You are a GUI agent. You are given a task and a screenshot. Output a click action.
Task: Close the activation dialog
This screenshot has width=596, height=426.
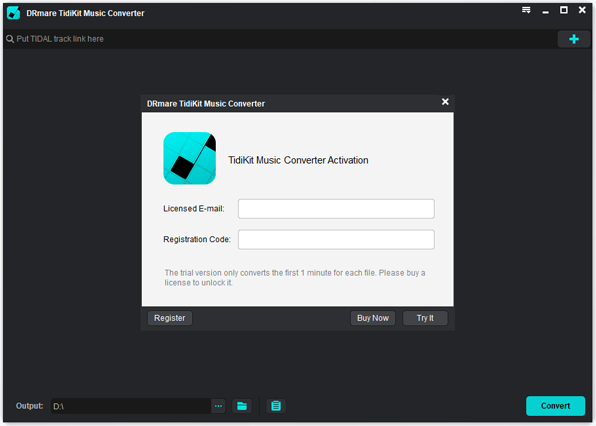tap(445, 102)
